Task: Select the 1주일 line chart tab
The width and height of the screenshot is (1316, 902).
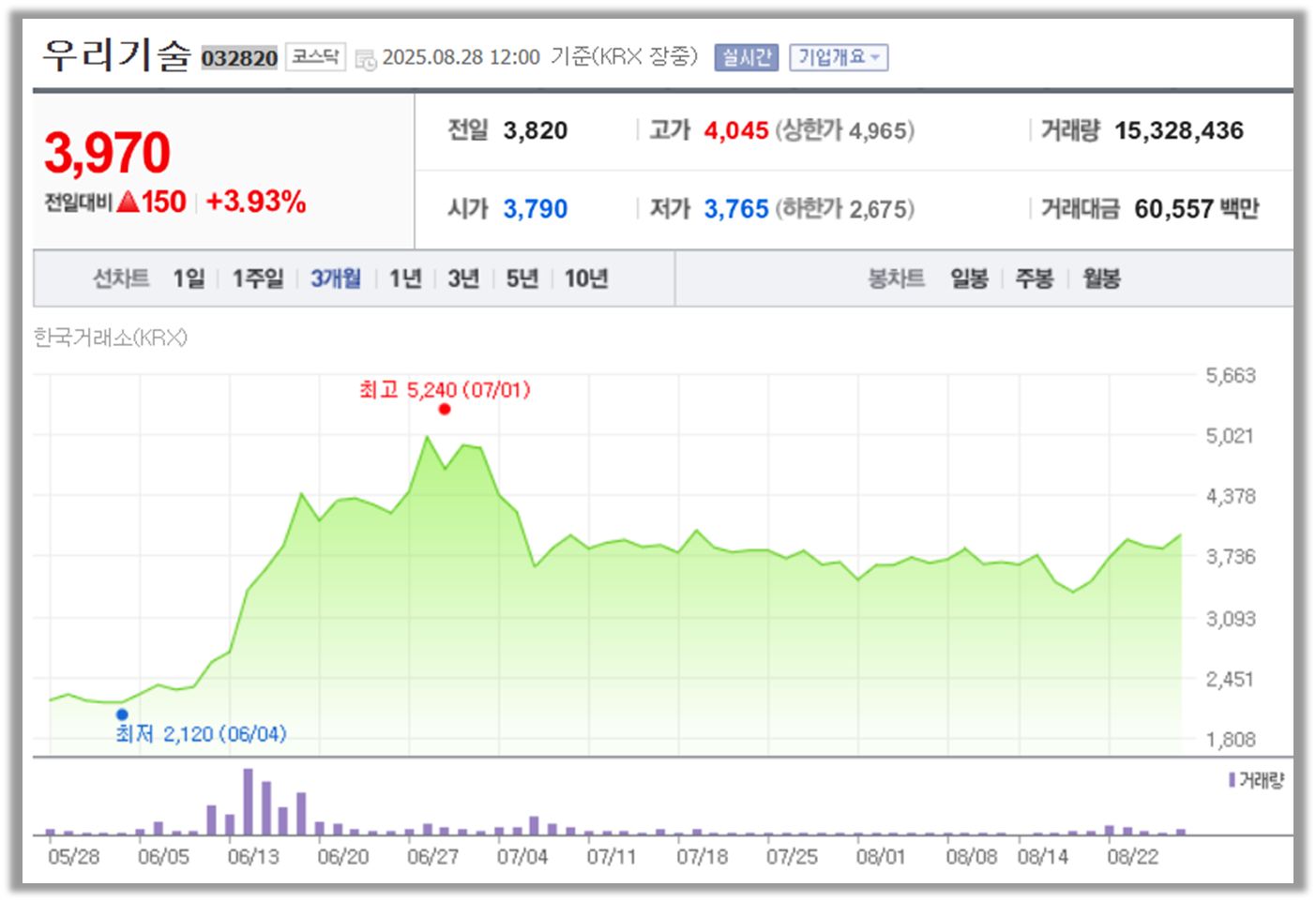Action: (258, 278)
